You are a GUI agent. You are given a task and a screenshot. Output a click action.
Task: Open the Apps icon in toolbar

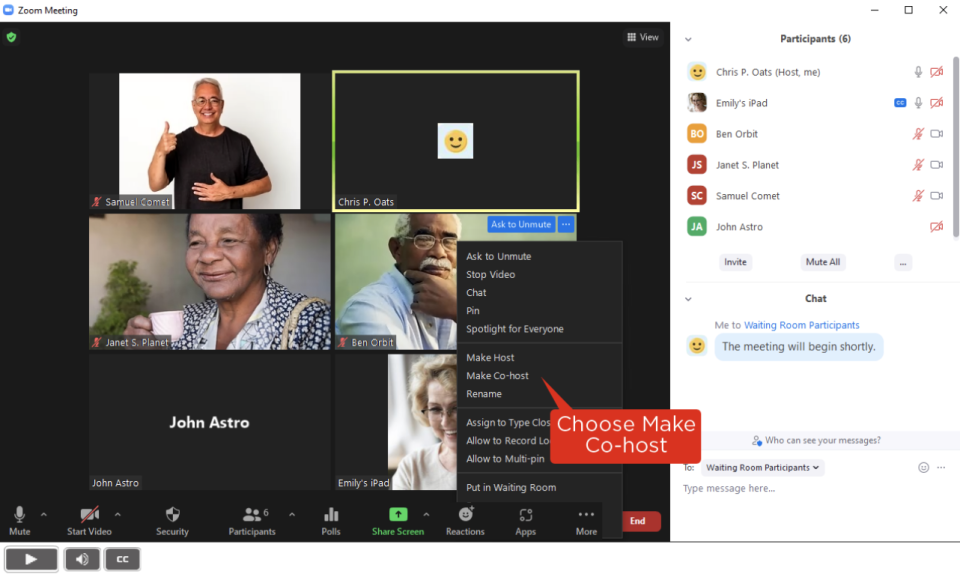526,515
